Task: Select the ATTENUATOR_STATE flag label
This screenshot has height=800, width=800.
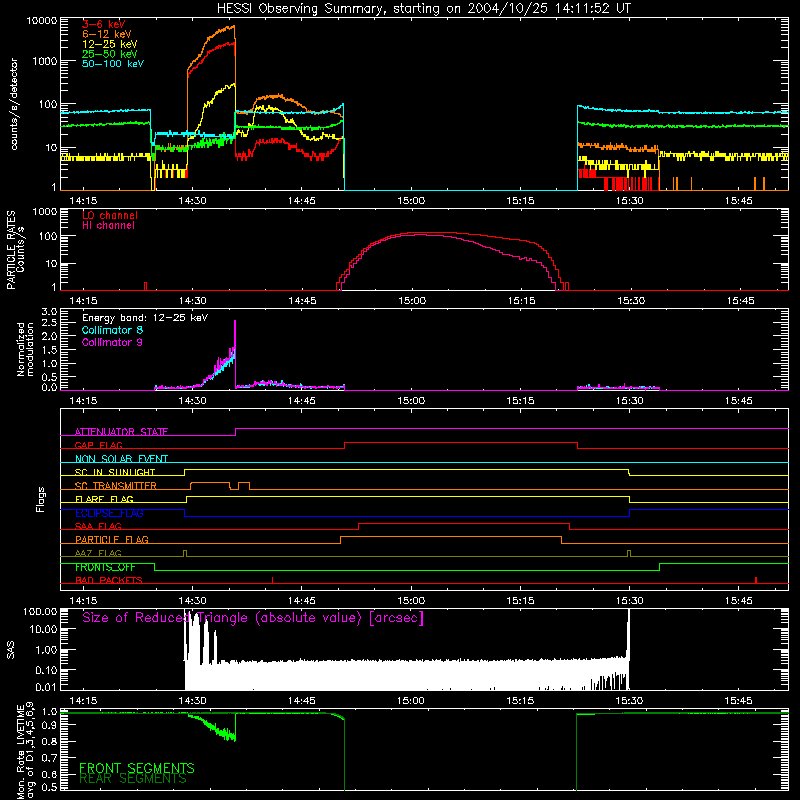Action: pyautogui.click(x=121, y=432)
